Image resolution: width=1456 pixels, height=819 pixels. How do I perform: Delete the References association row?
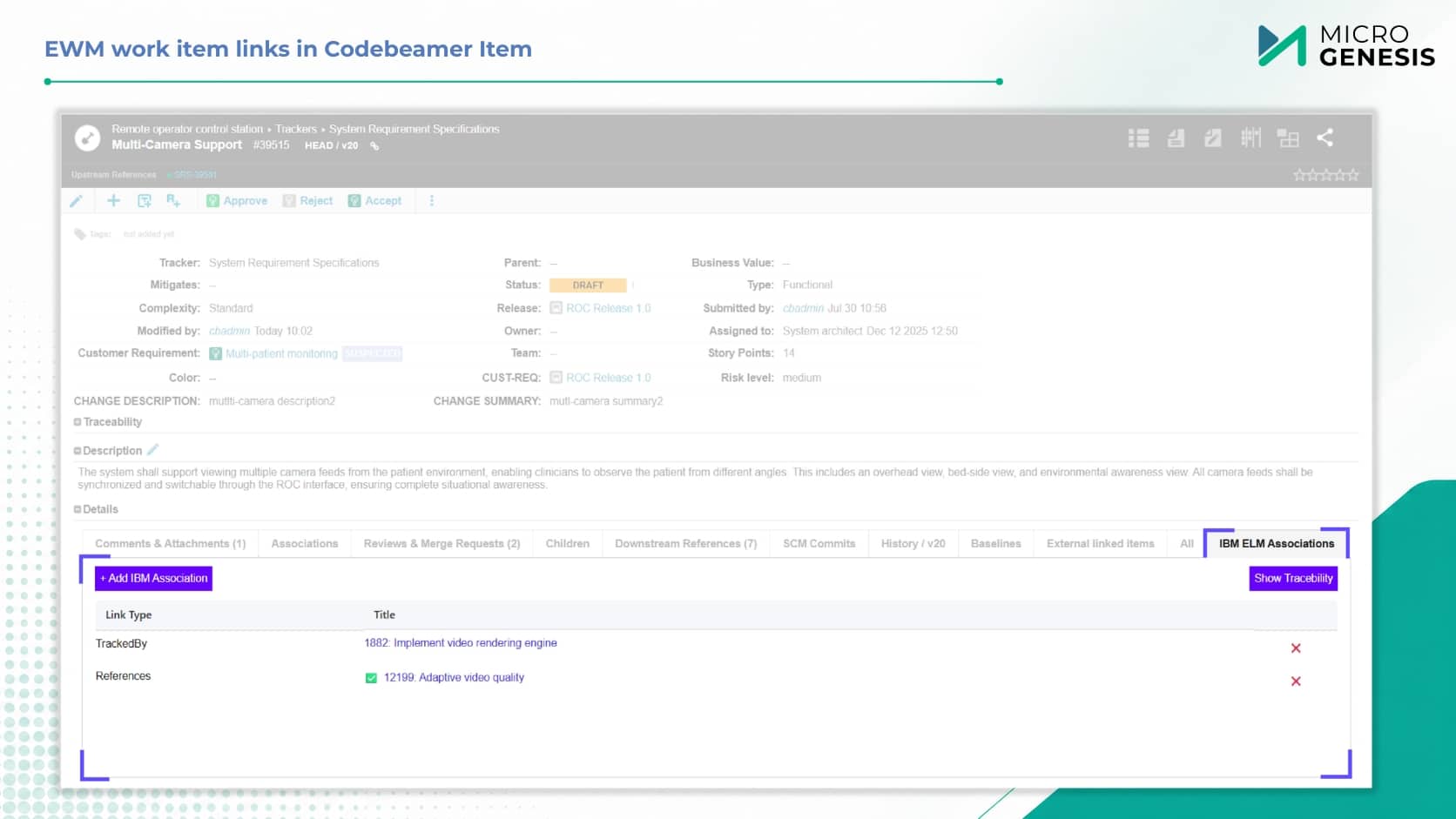point(1296,681)
